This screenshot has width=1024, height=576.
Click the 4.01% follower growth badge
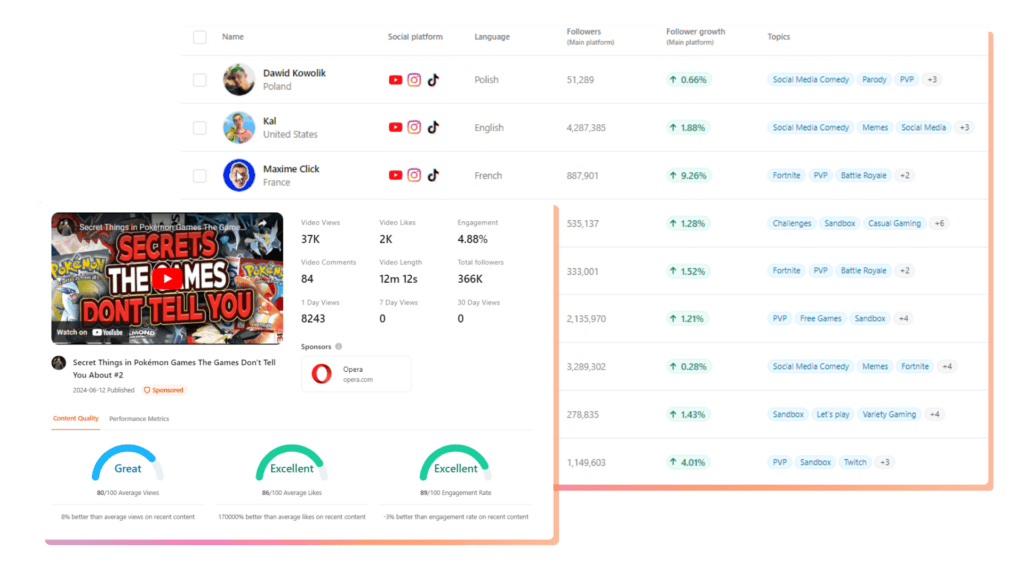tap(688, 462)
